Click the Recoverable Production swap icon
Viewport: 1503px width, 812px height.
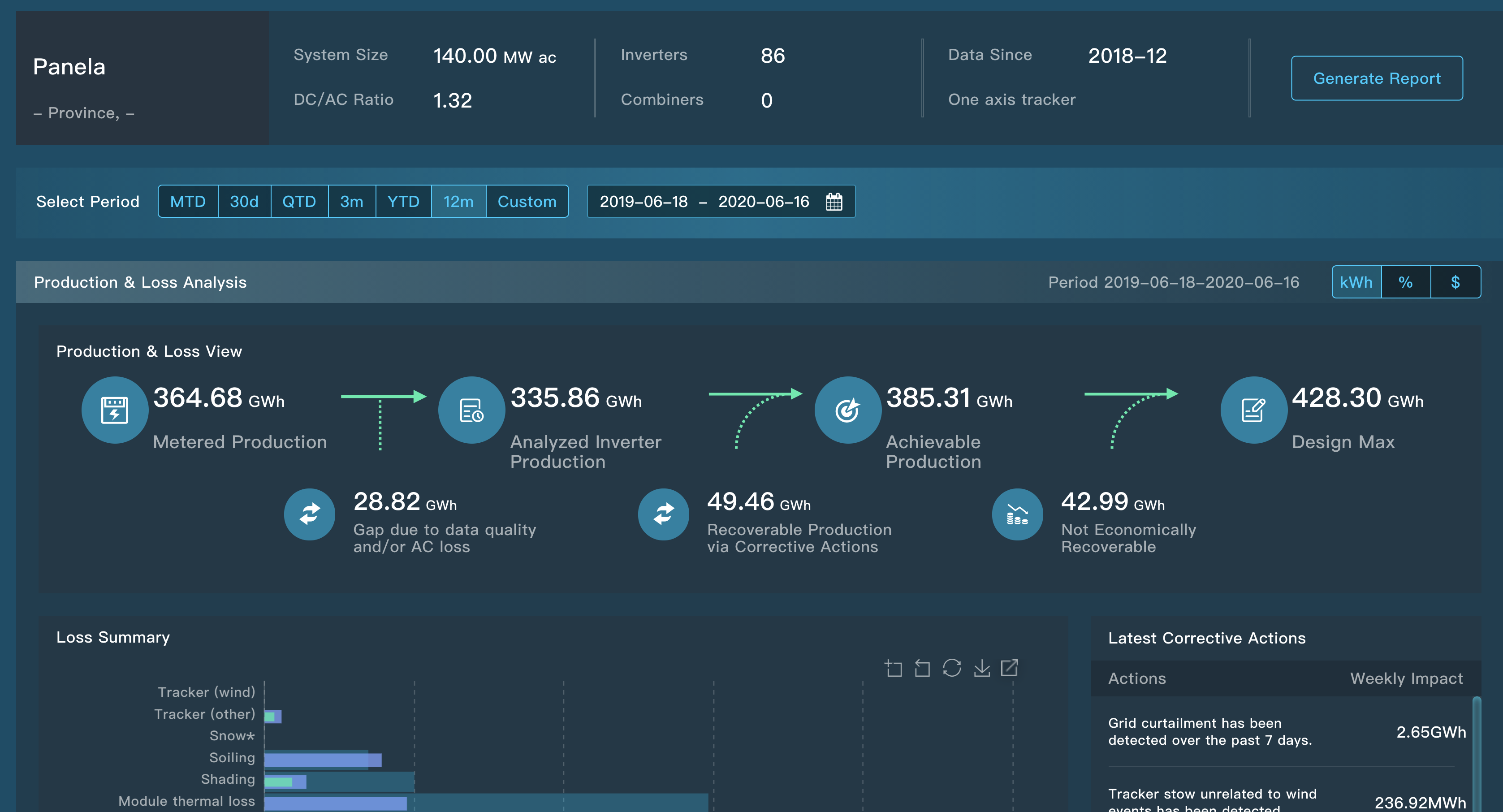(663, 514)
